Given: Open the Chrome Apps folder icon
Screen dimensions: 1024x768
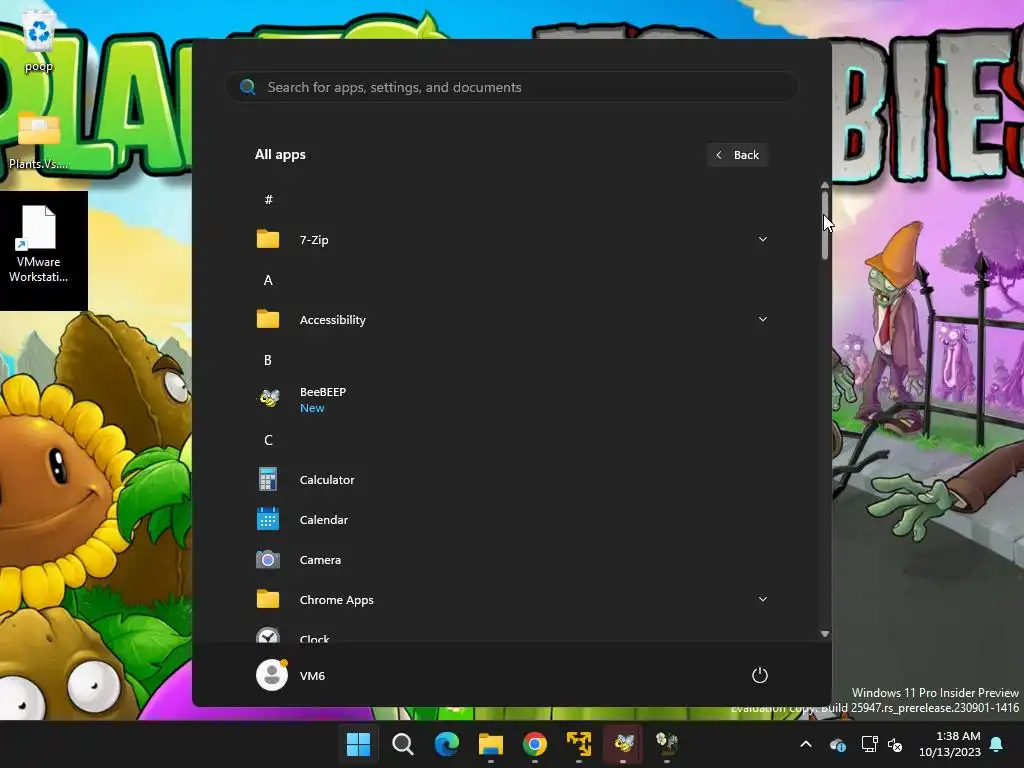Looking at the screenshot, I should [x=268, y=600].
